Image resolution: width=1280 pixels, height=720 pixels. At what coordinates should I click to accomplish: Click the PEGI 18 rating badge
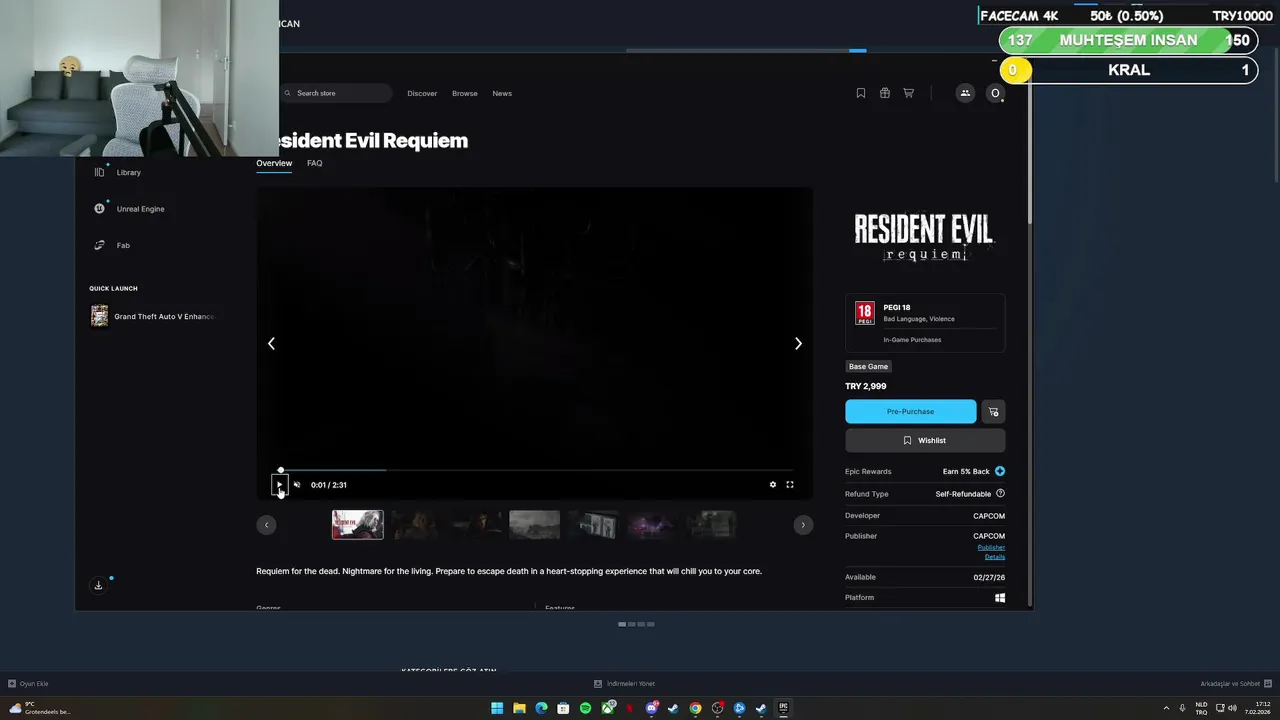coord(864,313)
